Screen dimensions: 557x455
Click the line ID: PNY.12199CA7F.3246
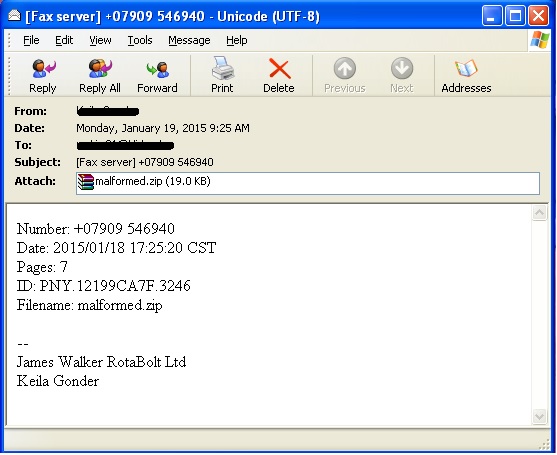click(103, 286)
